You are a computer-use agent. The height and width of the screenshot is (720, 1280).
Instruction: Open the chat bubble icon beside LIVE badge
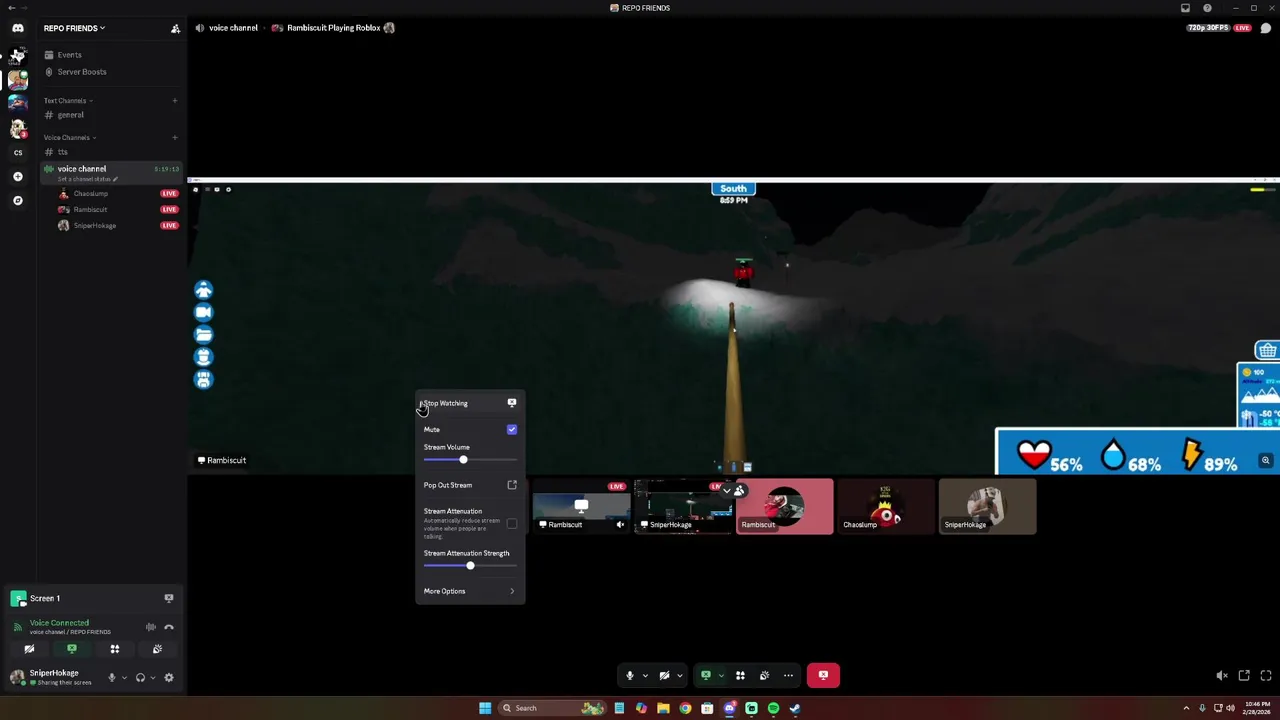click(x=1265, y=28)
